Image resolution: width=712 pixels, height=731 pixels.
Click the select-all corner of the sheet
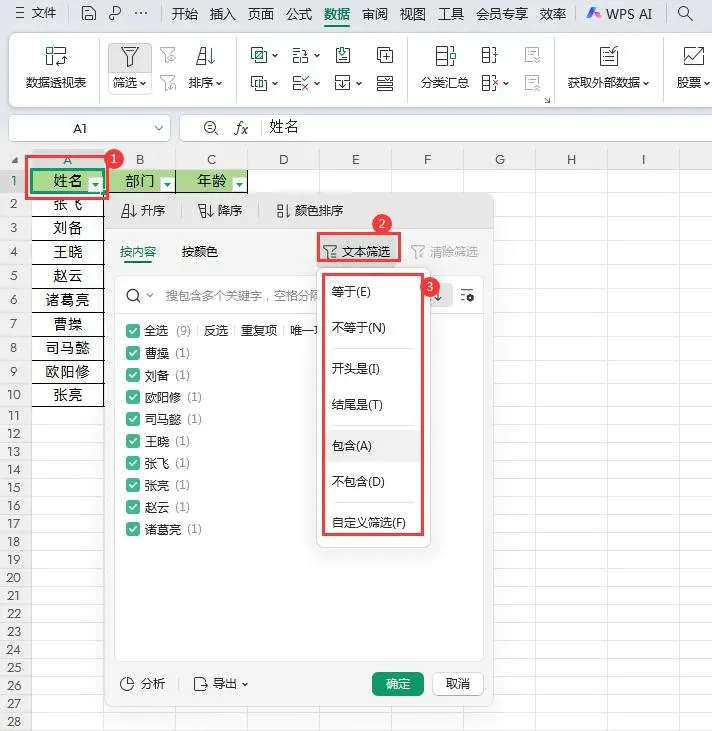(14, 160)
